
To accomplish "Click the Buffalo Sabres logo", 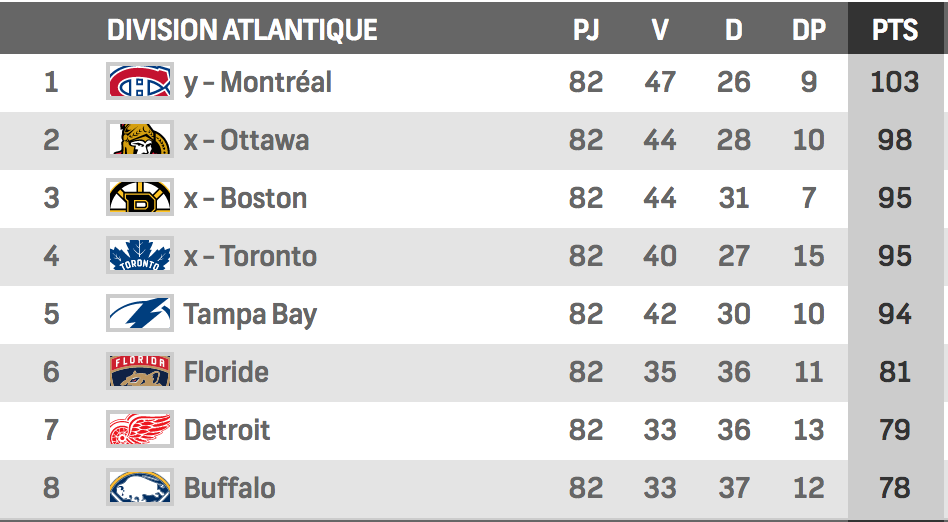I will pyautogui.click(x=140, y=488).
